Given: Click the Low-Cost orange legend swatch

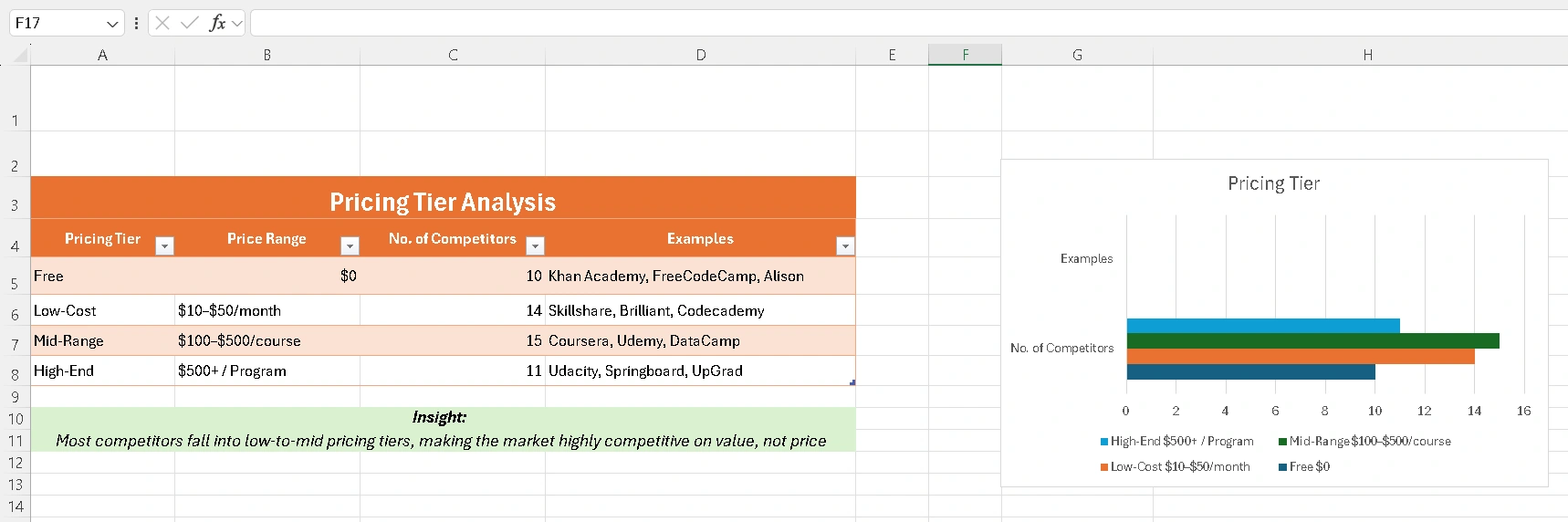Looking at the screenshot, I should tap(1104, 467).
